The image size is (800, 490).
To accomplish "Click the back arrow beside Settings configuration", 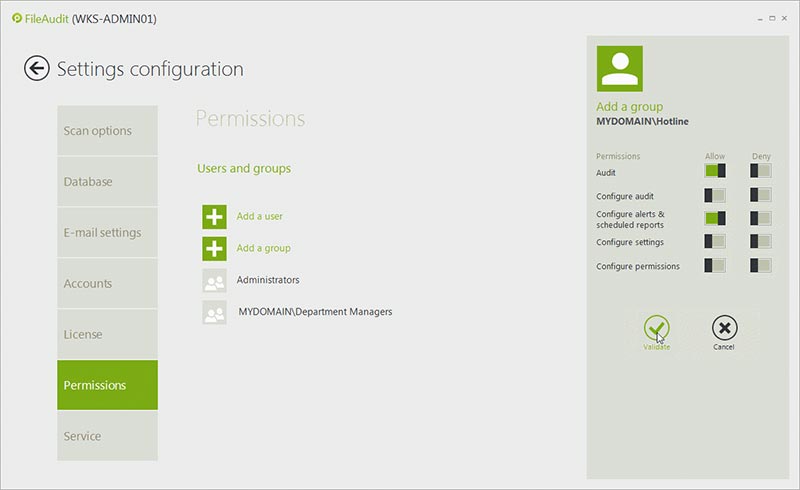I will click(x=37, y=68).
